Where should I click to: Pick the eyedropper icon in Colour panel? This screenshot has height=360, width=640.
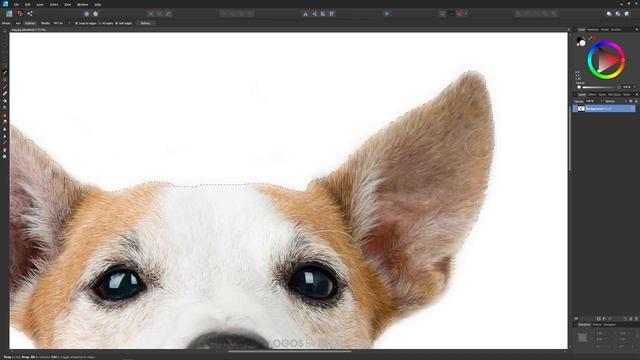coord(590,38)
